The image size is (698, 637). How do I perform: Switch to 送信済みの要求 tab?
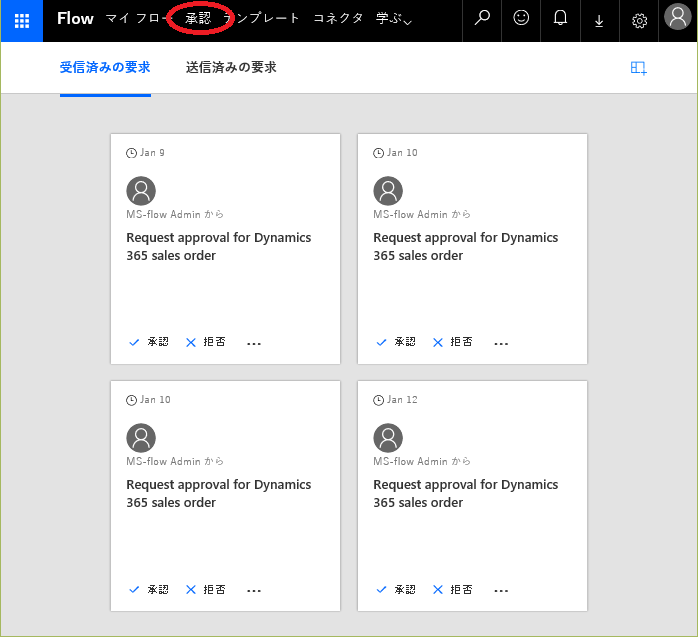click(231, 68)
